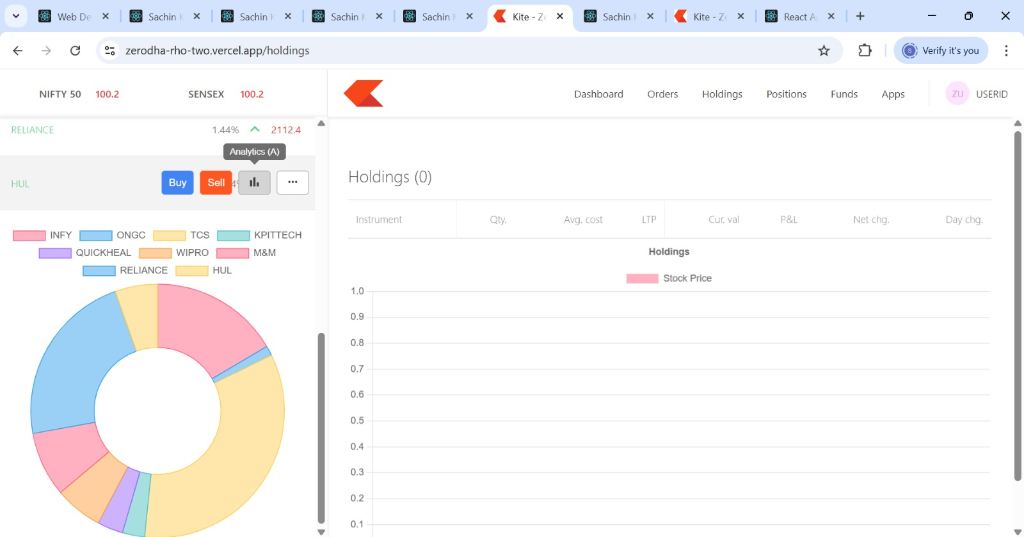Click the Holdings (0) heading
The image size is (1024, 537).
[390, 177]
